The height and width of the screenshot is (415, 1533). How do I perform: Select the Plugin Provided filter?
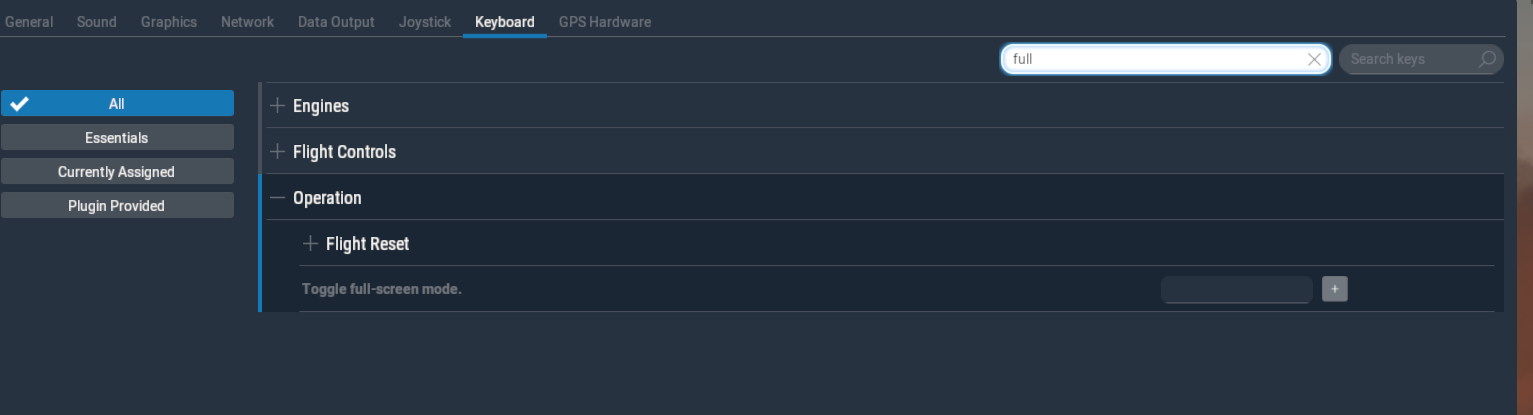click(x=117, y=206)
